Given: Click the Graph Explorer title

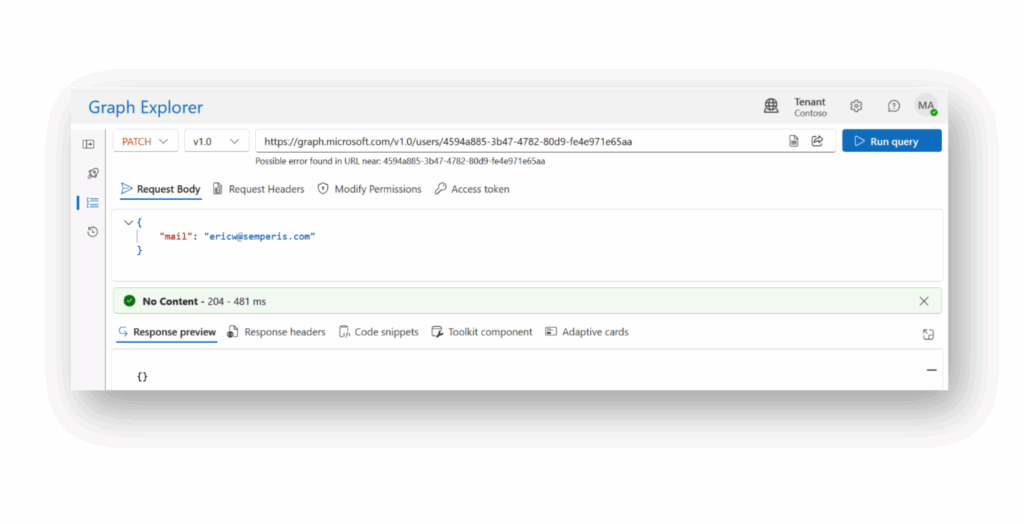Looking at the screenshot, I should click(146, 107).
